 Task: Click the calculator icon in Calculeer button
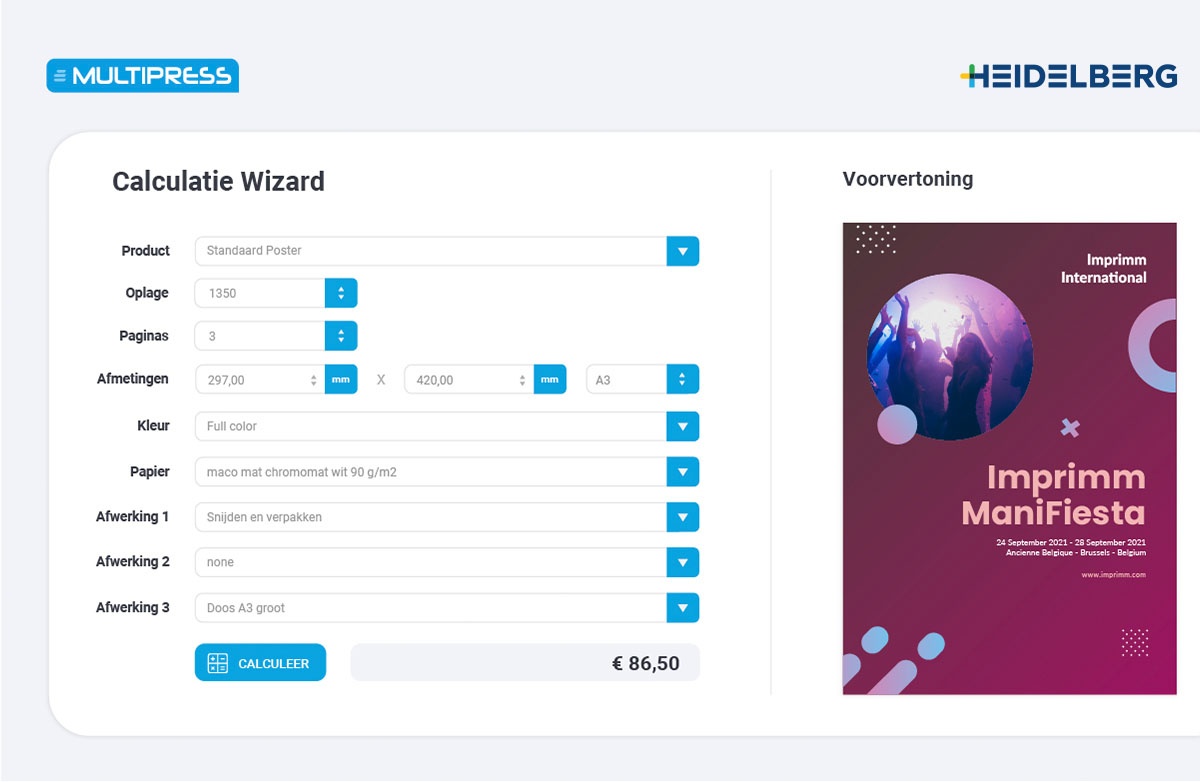(x=217, y=663)
